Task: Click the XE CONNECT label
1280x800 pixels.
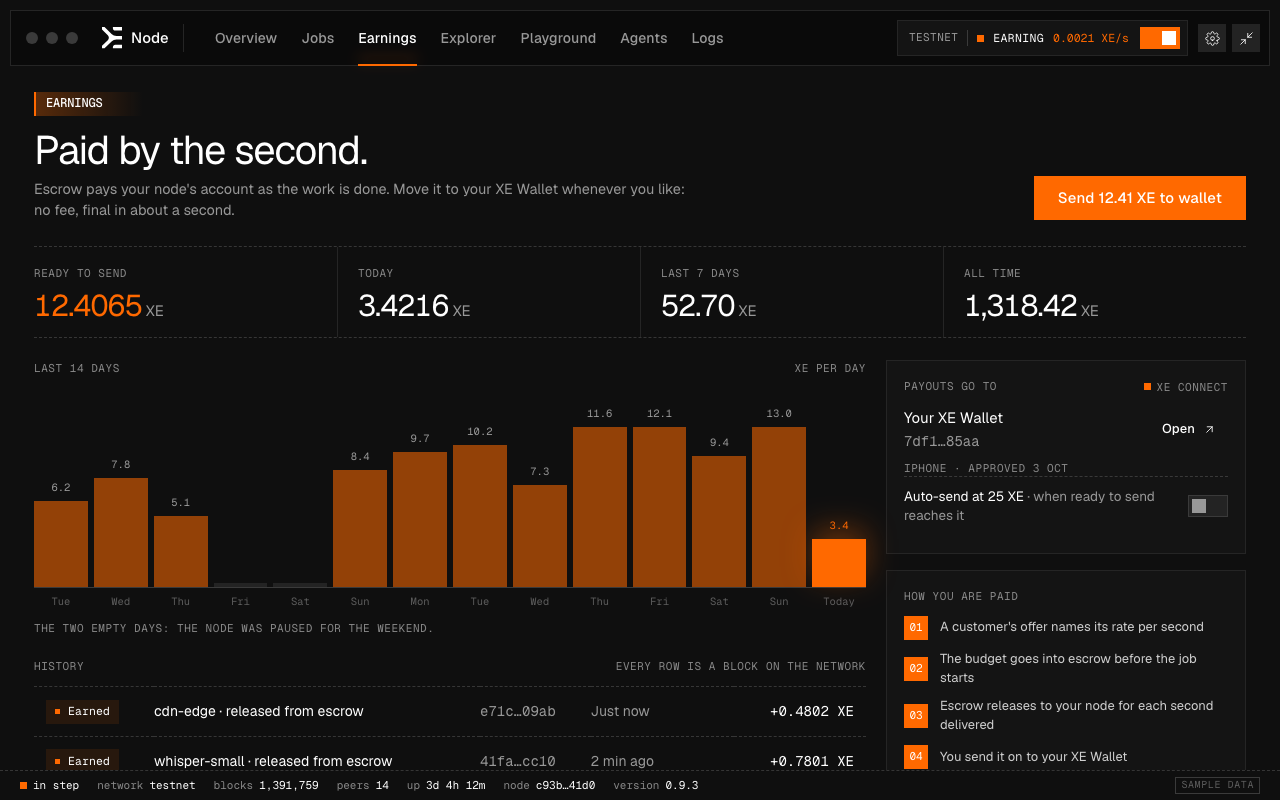Action: point(1186,387)
